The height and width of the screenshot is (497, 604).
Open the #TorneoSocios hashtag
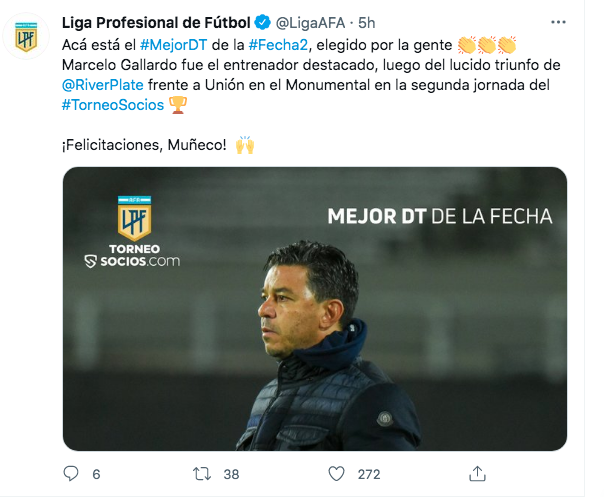113,105
